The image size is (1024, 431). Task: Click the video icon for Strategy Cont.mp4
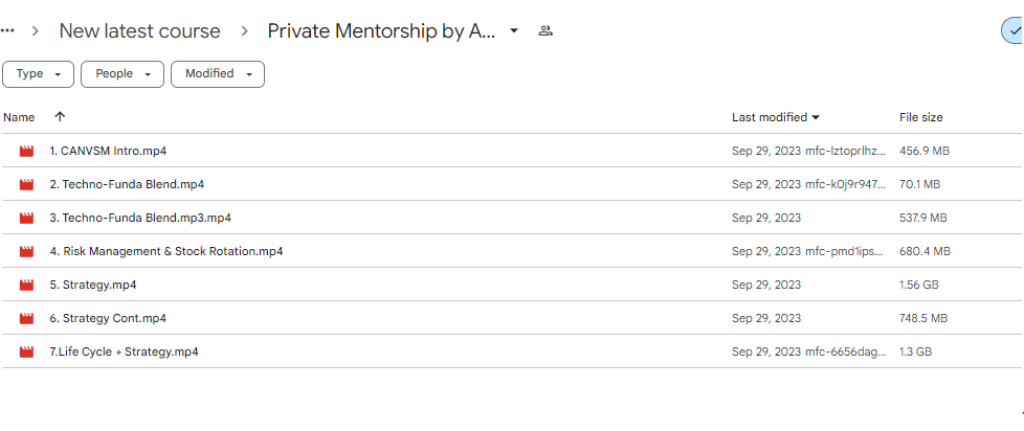click(26, 319)
